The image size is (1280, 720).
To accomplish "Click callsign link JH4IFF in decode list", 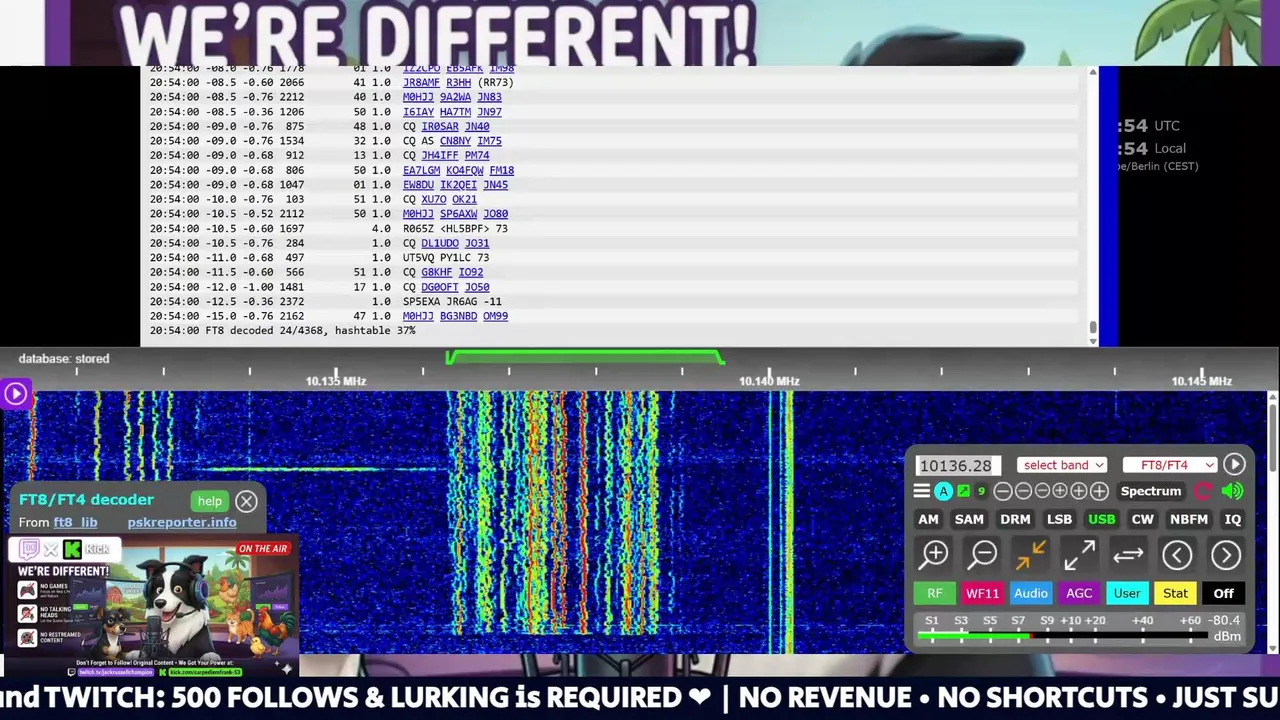I will point(440,155).
